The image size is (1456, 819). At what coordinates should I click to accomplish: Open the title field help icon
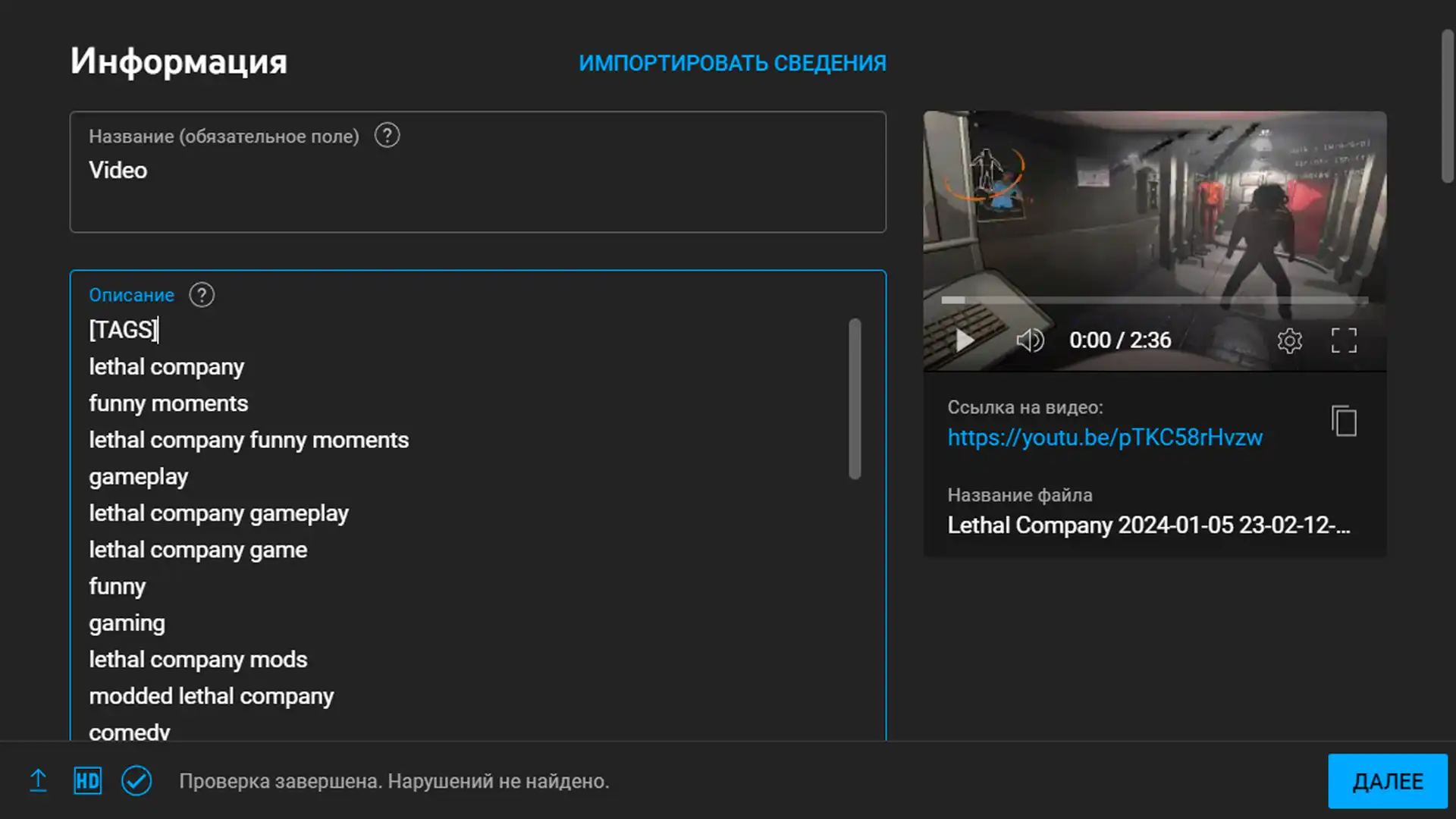[387, 136]
